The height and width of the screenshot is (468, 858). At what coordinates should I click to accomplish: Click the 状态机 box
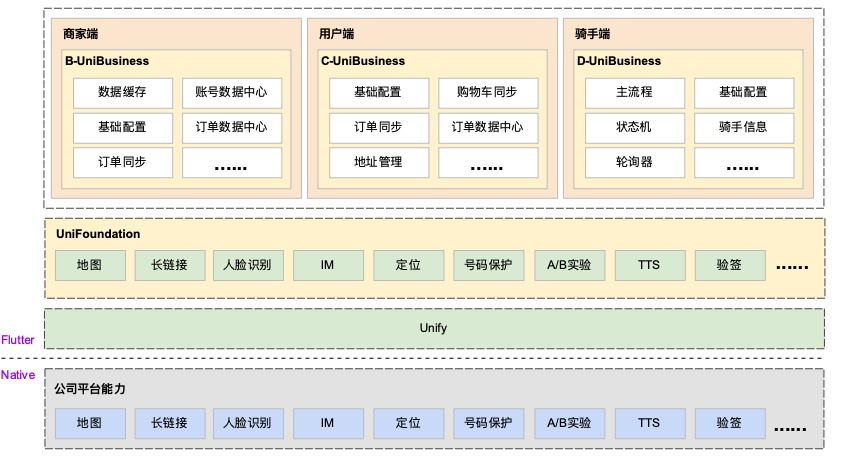(x=635, y=128)
